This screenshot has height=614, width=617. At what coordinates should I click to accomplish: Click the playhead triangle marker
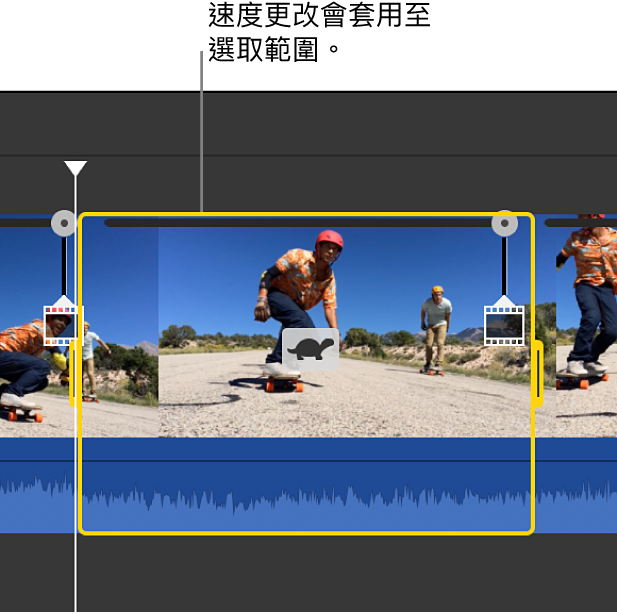[75, 168]
